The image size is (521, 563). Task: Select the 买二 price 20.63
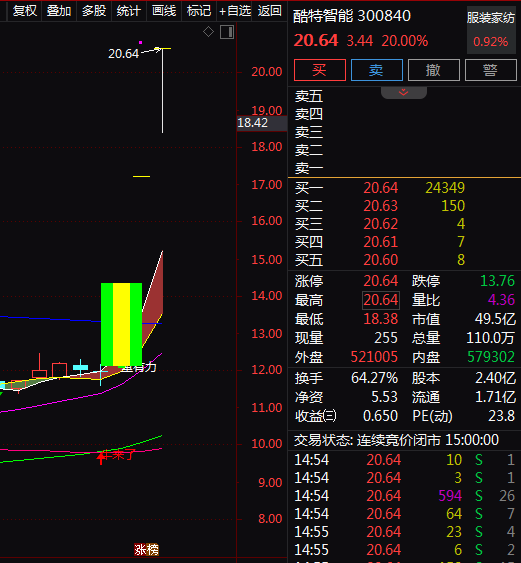pos(381,206)
